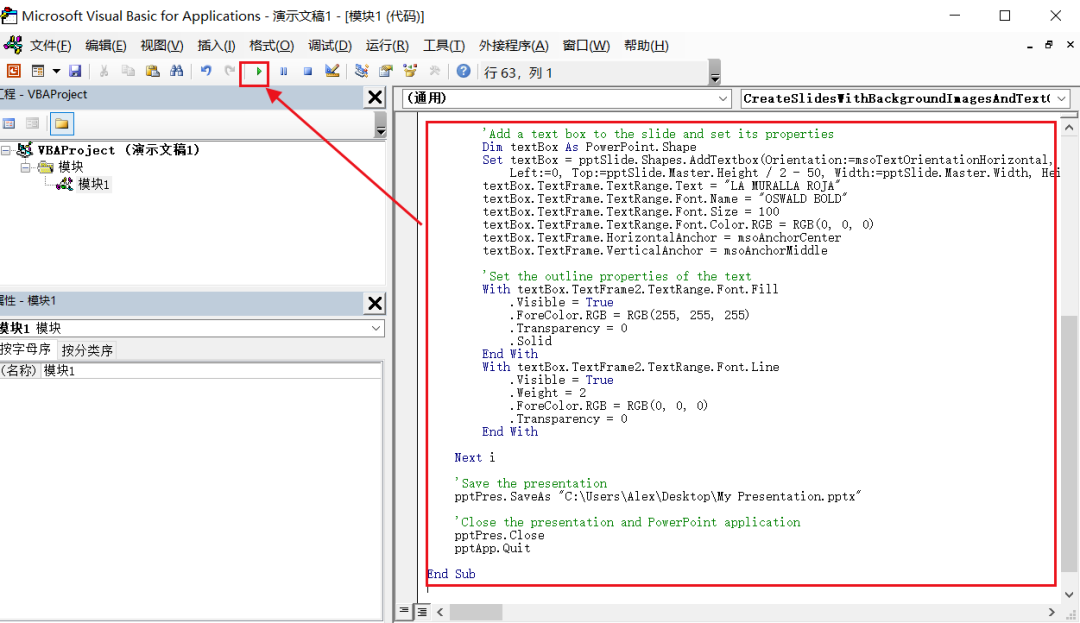The width and height of the screenshot is (1080, 623).
Task: Open the 工具(T) menu
Action: [x=444, y=45]
